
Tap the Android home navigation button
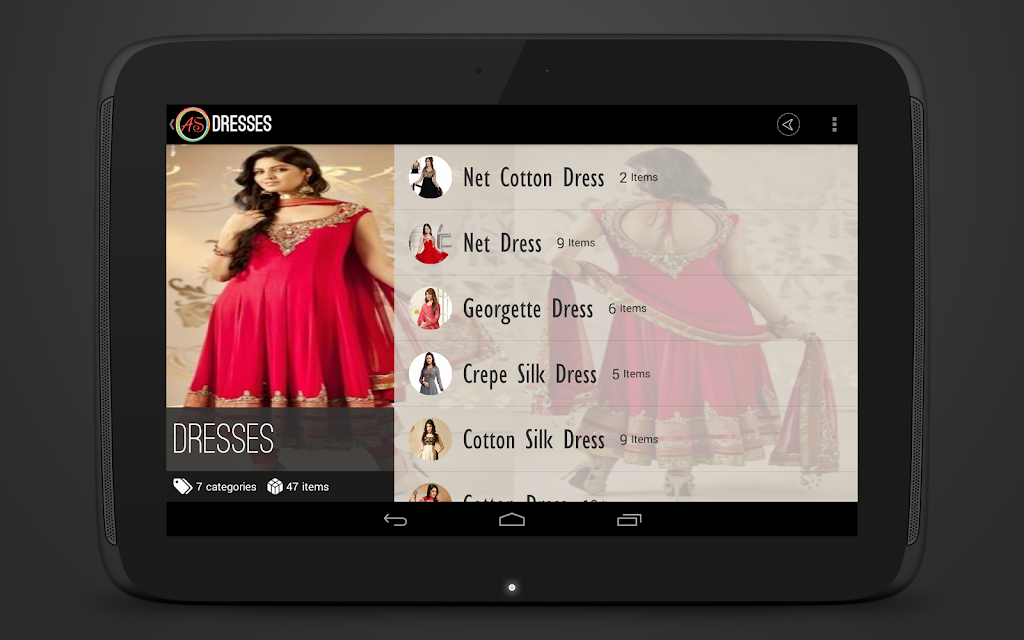click(512, 520)
